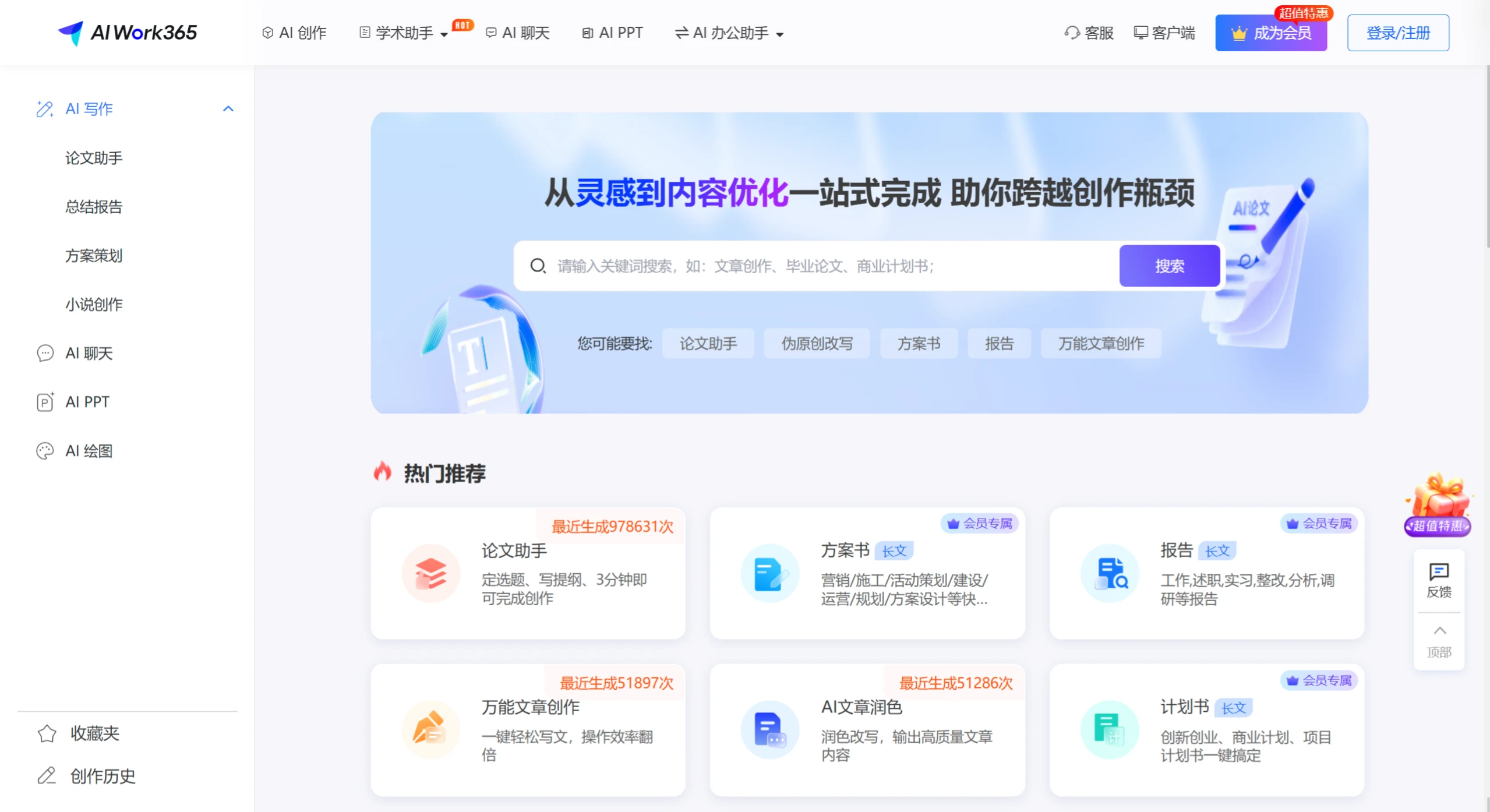Expand the 学术助手 dropdown menu
Image resolution: width=1490 pixels, height=812 pixels.
403,33
